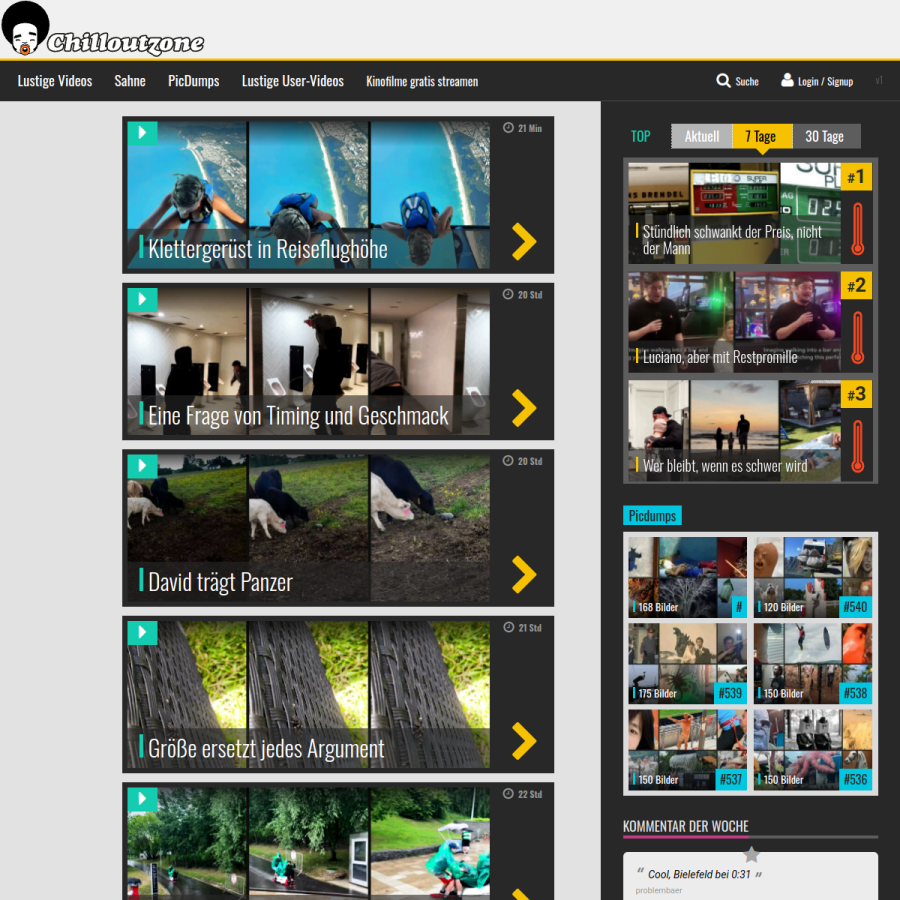Switch top list to 30 Tage tab
The width and height of the screenshot is (900, 900).
coord(827,136)
